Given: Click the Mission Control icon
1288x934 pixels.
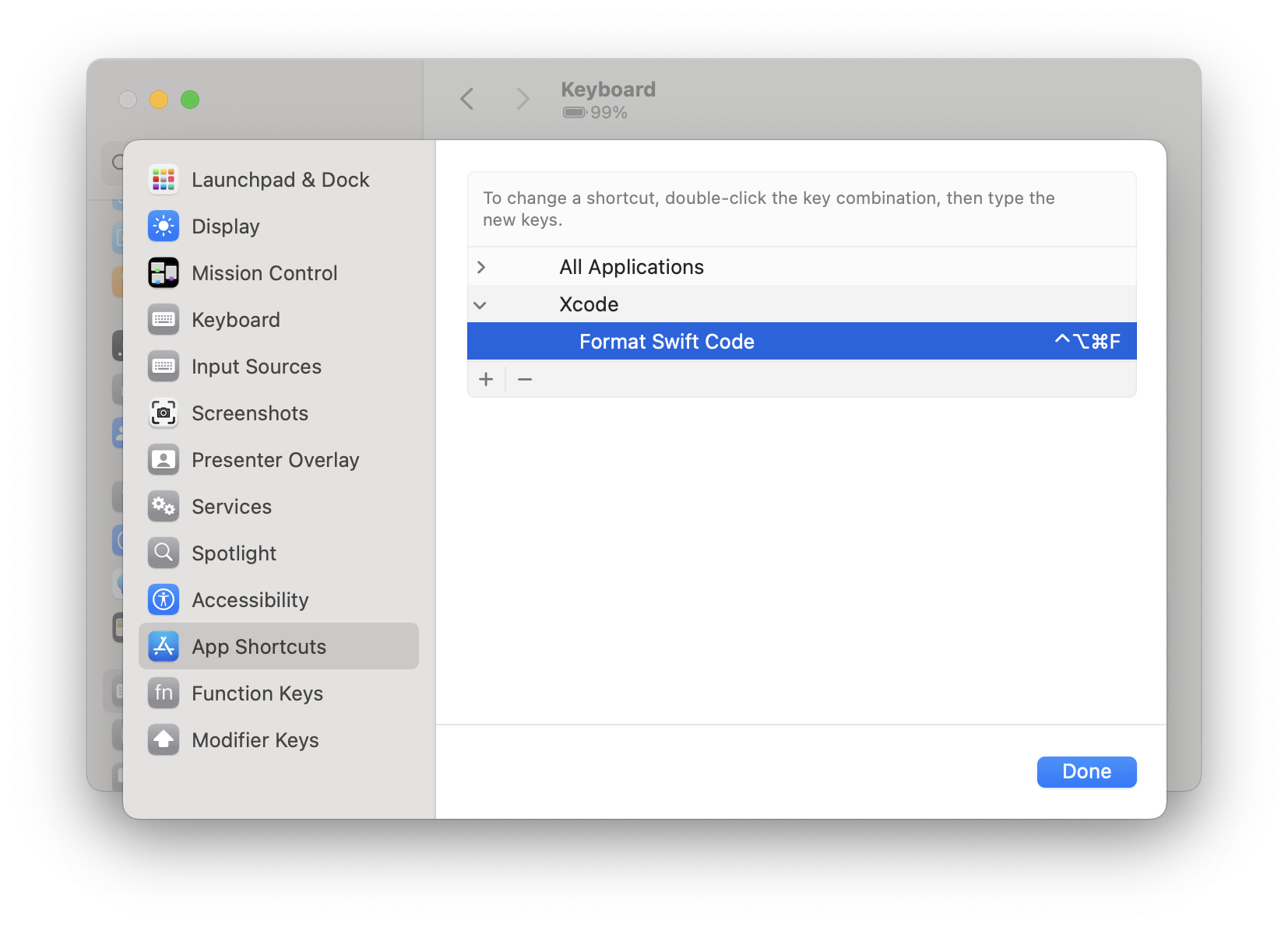Looking at the screenshot, I should coord(164,273).
